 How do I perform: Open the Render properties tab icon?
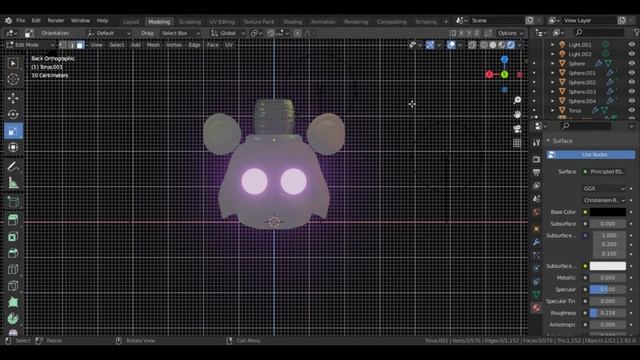pyautogui.click(x=536, y=159)
